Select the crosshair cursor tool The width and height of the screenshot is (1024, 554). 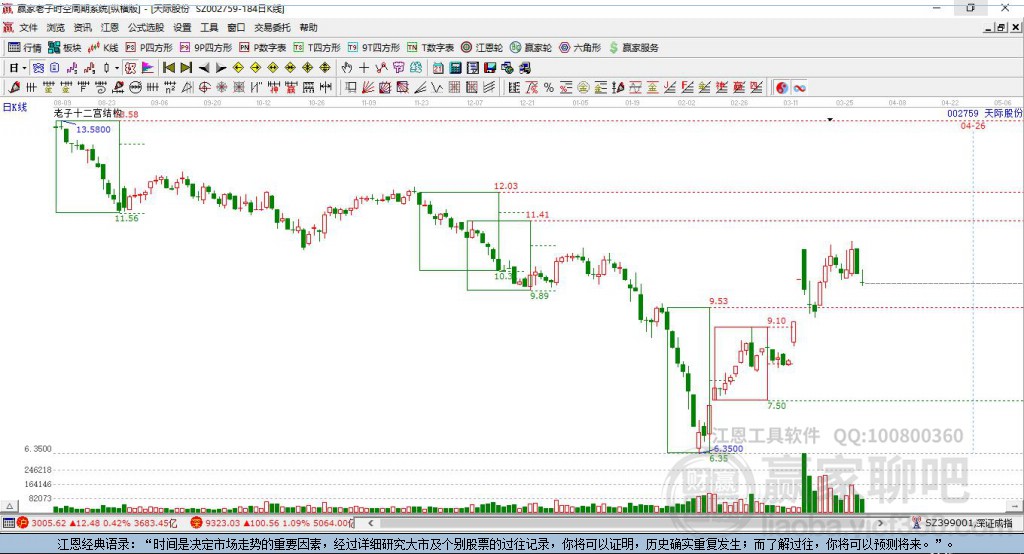coord(364,68)
